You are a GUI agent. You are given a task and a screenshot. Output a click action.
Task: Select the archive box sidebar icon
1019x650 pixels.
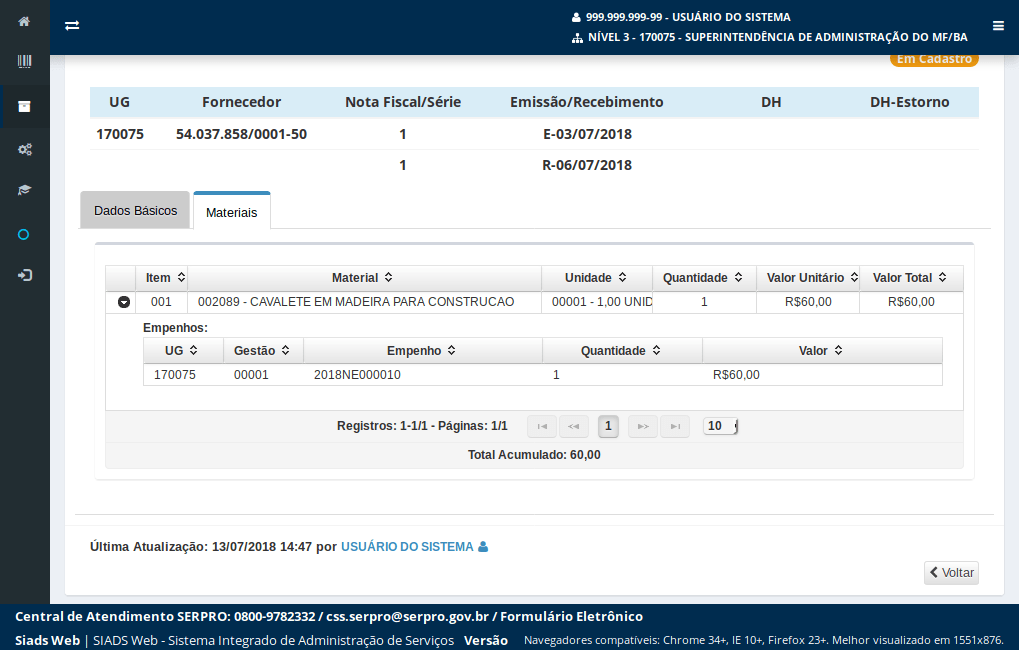point(24,107)
